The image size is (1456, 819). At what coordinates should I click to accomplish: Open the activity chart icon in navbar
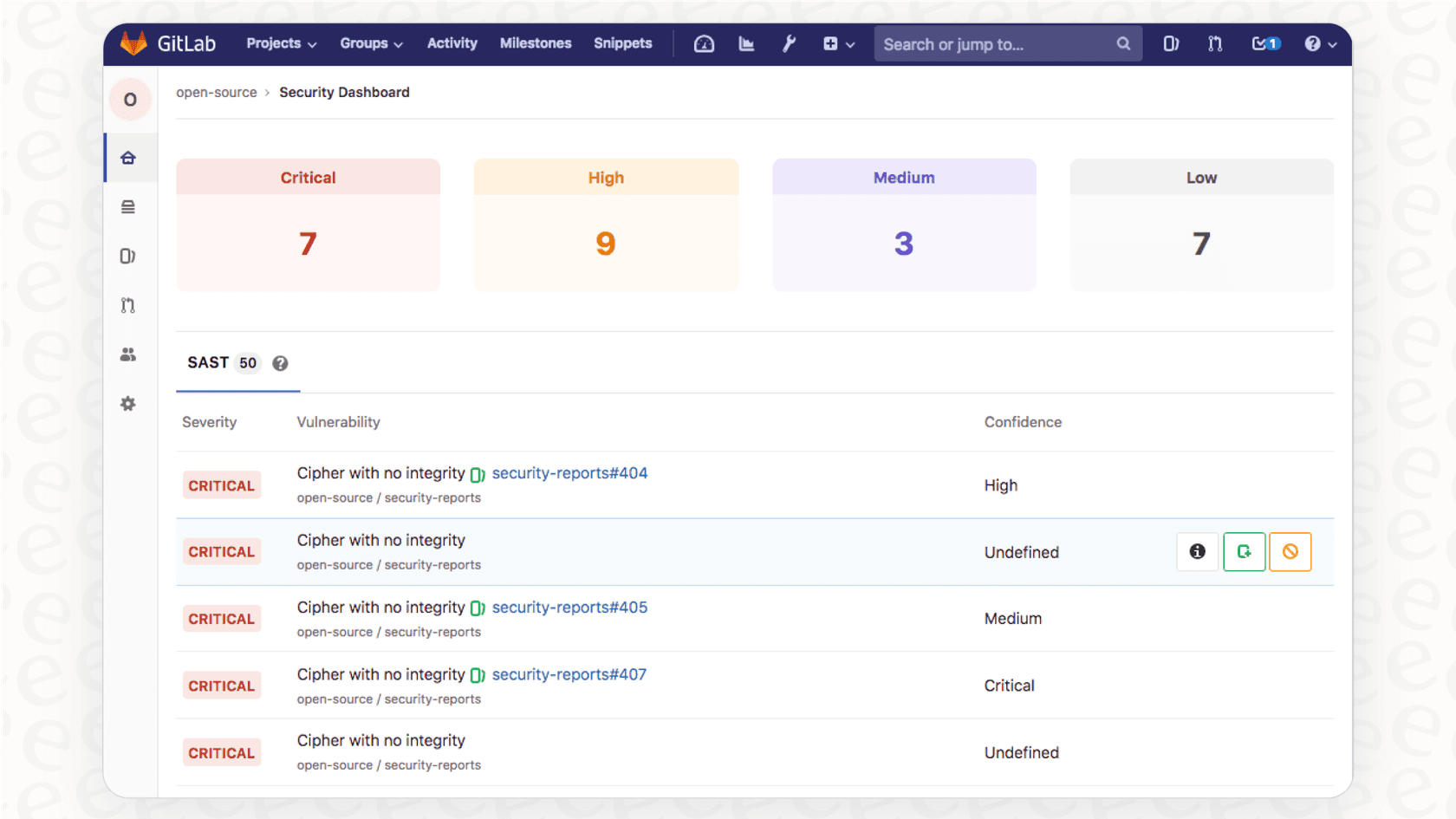(746, 43)
